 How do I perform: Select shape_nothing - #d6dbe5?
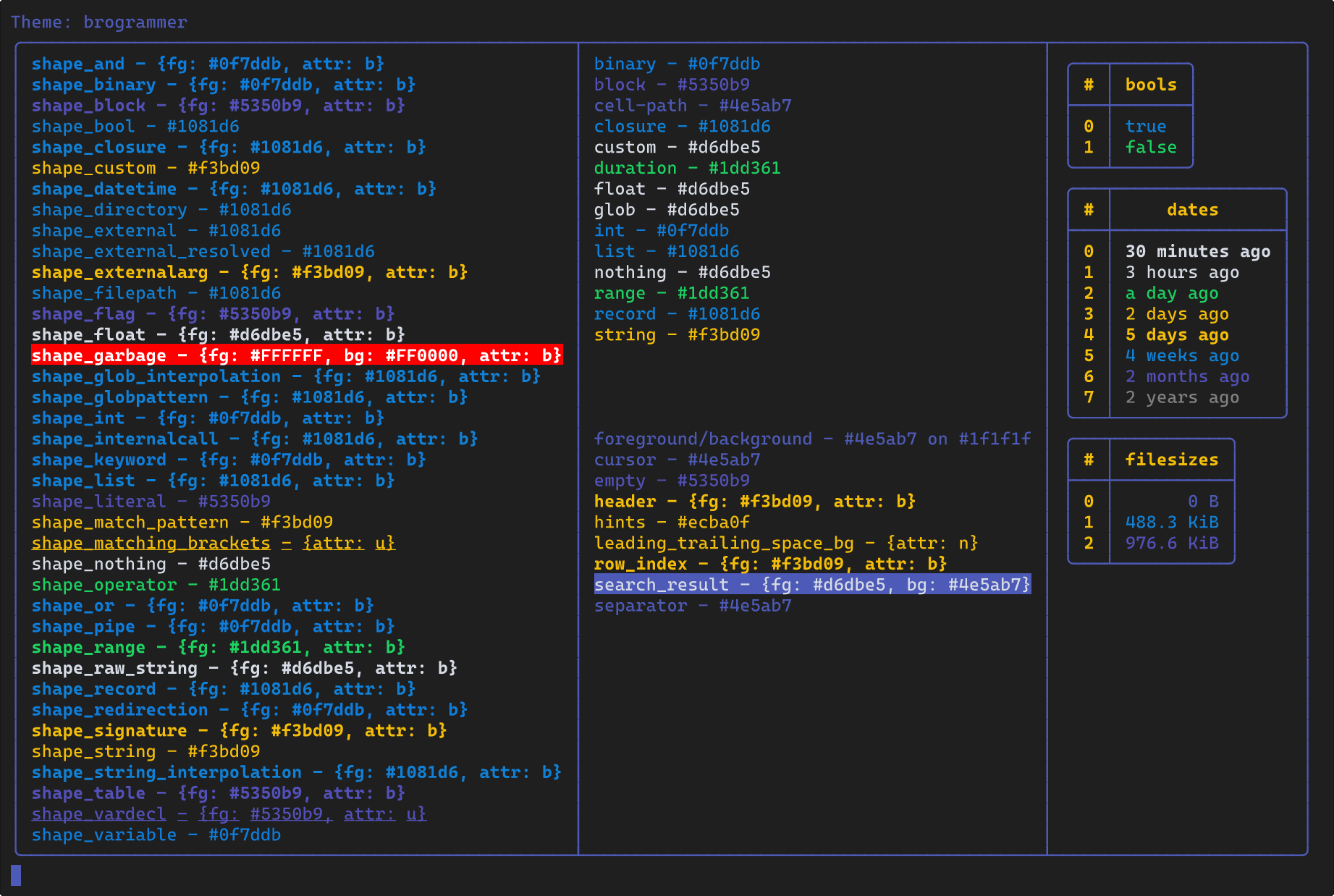click(x=151, y=565)
